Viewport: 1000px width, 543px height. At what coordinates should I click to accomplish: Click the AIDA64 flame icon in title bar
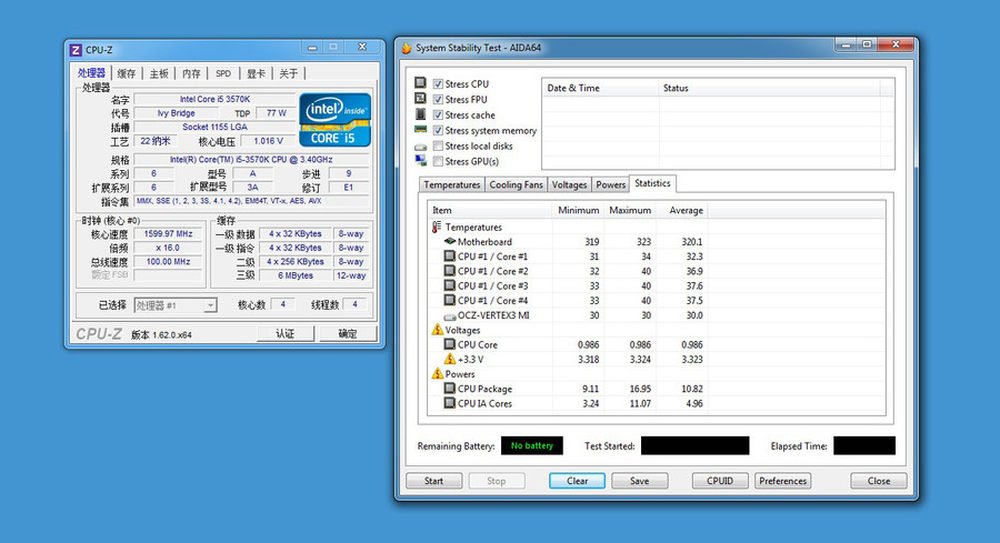(406, 48)
